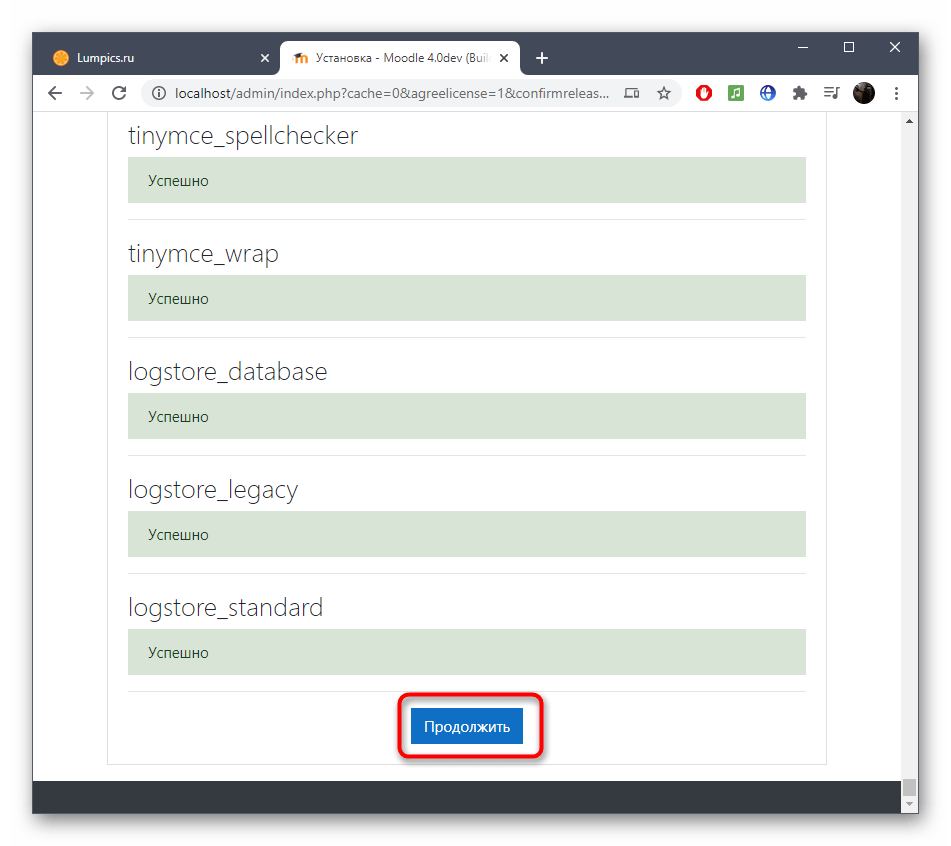
Task: Click Успешно under tinymce_spellchecker
Action: click(178, 181)
